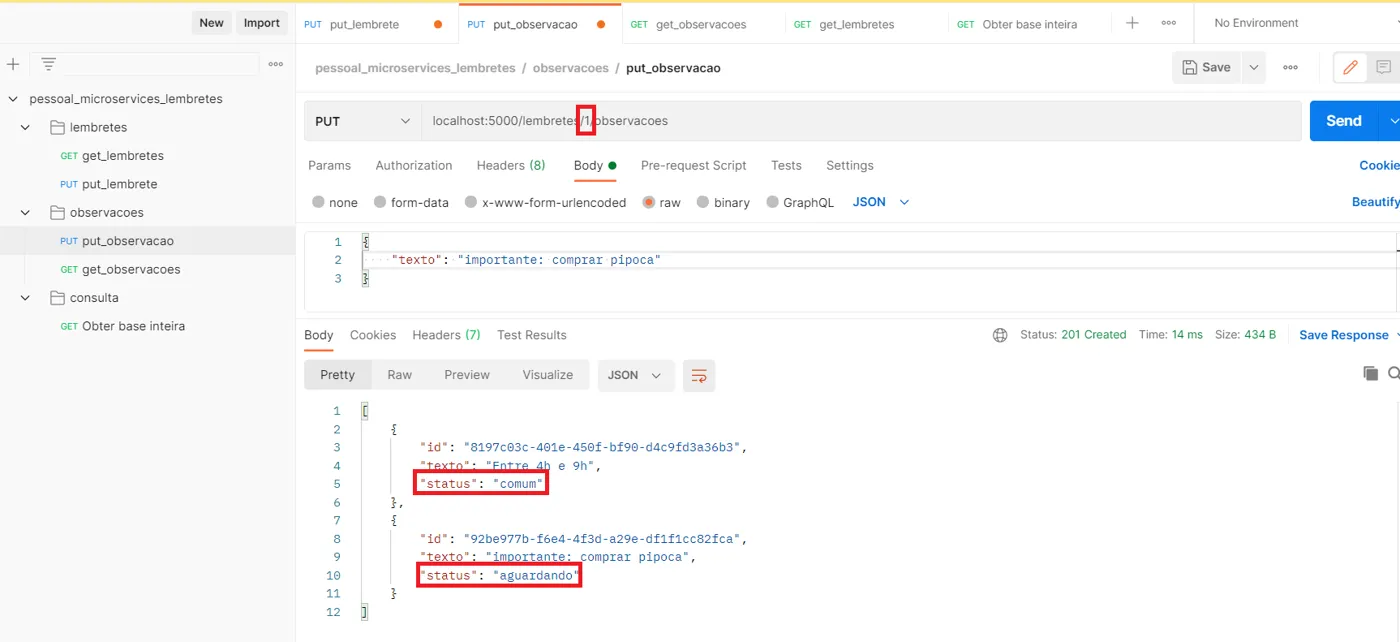Click the New button
Viewport: 1400px width, 642px height.
211,23
